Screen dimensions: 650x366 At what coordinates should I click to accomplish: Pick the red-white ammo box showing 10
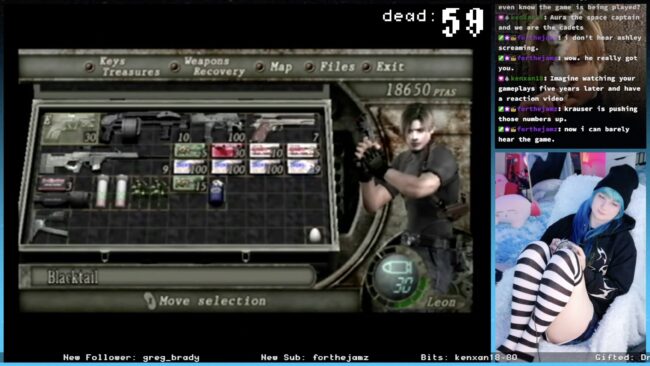[265, 151]
